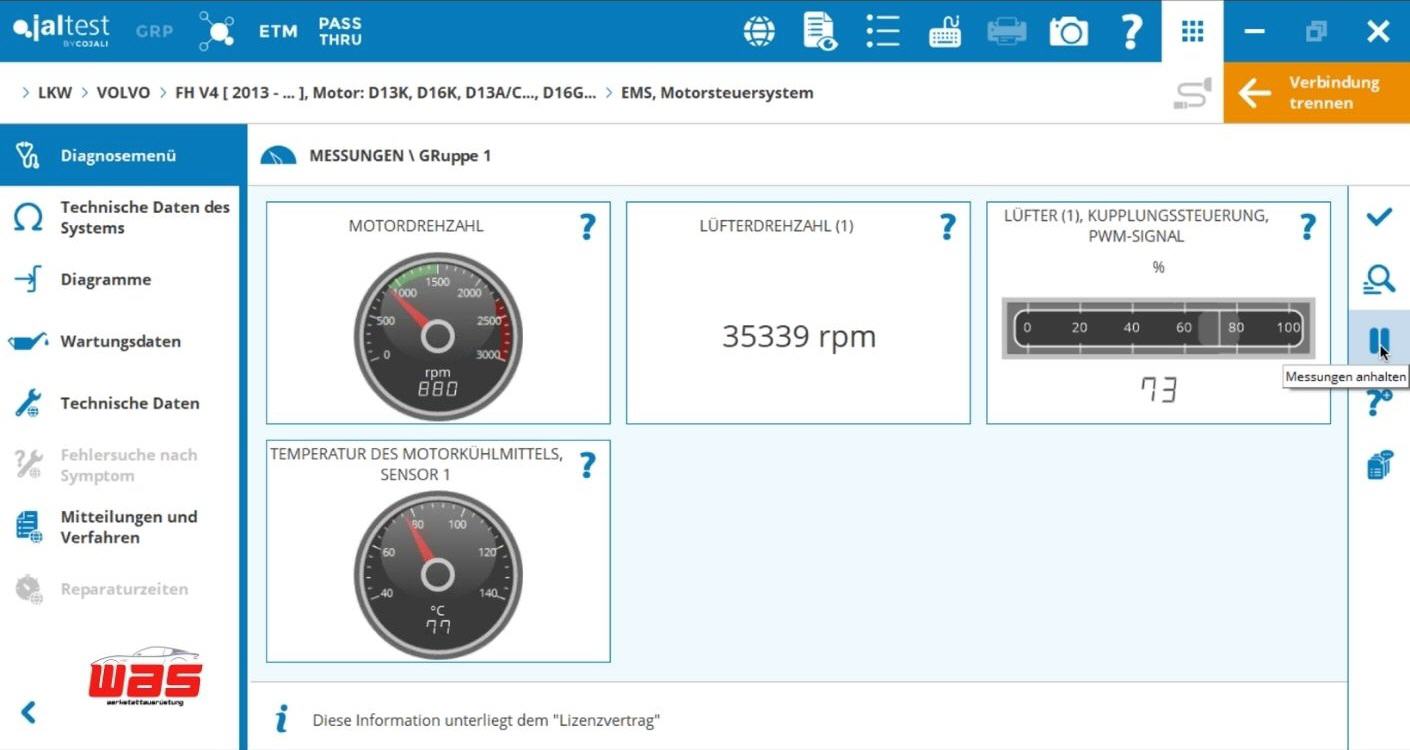The width and height of the screenshot is (1410, 750).
Task: Open the list view icon in header
Action: [882, 31]
